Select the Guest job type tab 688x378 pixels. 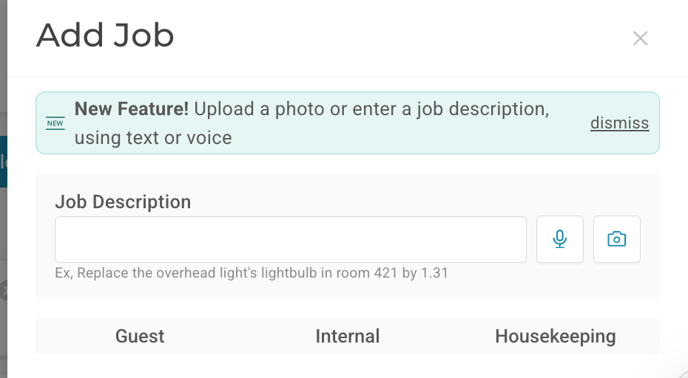[140, 336]
